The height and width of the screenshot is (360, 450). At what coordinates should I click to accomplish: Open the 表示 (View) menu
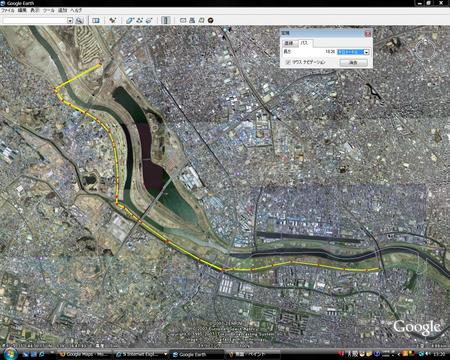[x=35, y=10]
